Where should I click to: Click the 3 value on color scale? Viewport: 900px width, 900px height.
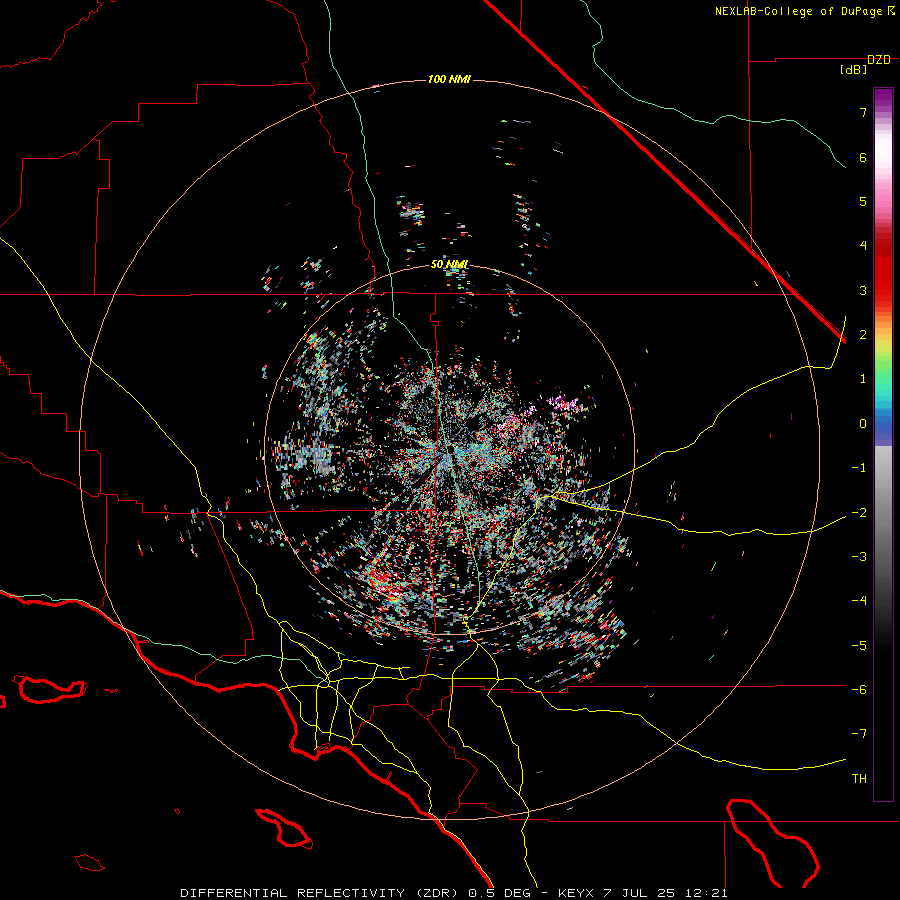point(863,290)
